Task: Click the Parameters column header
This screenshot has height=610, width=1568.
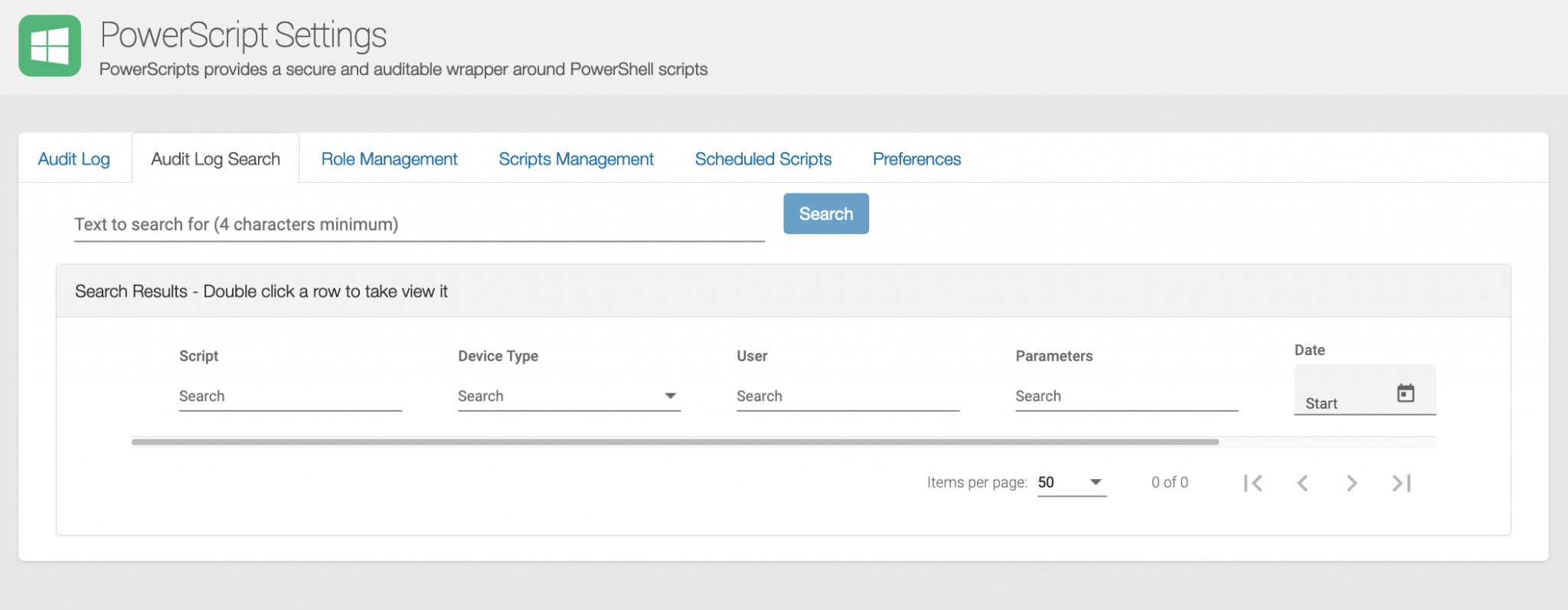Action: 1053,356
